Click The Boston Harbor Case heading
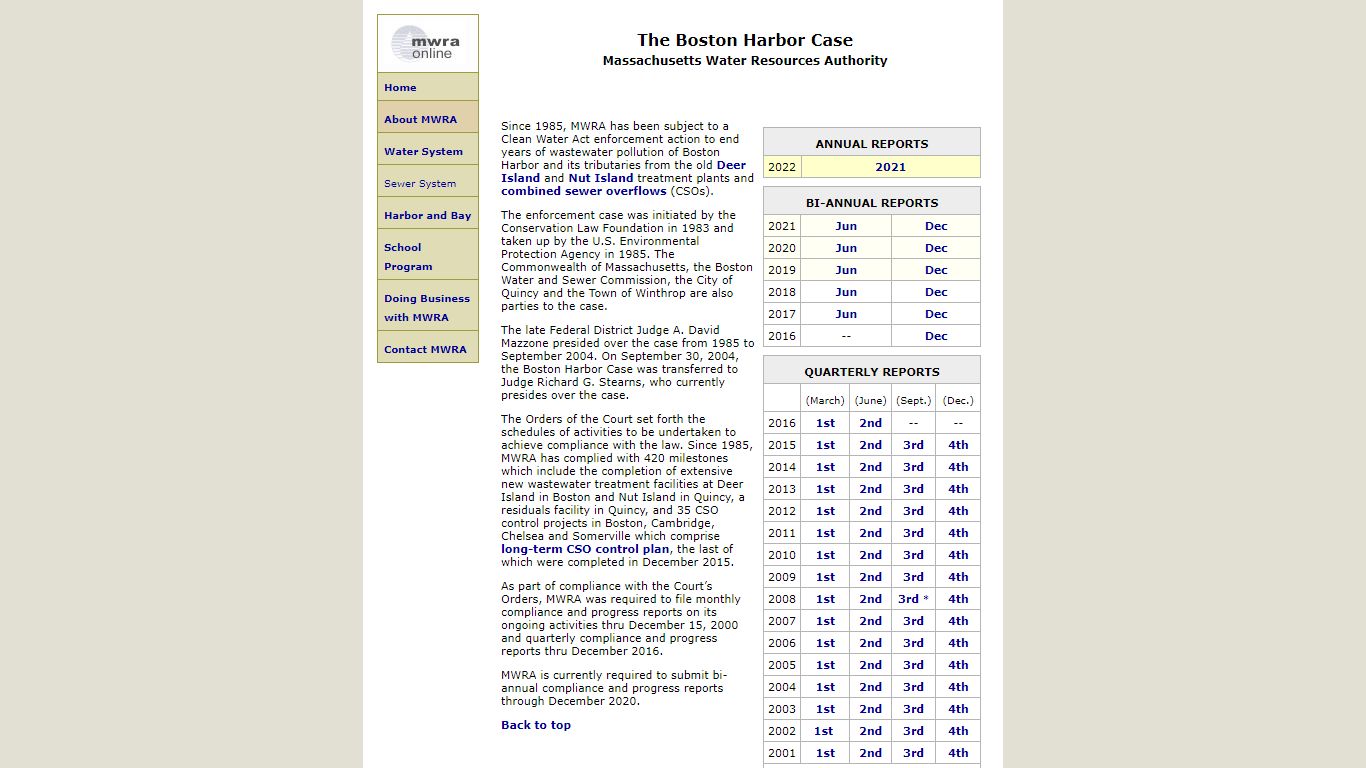 coord(745,40)
